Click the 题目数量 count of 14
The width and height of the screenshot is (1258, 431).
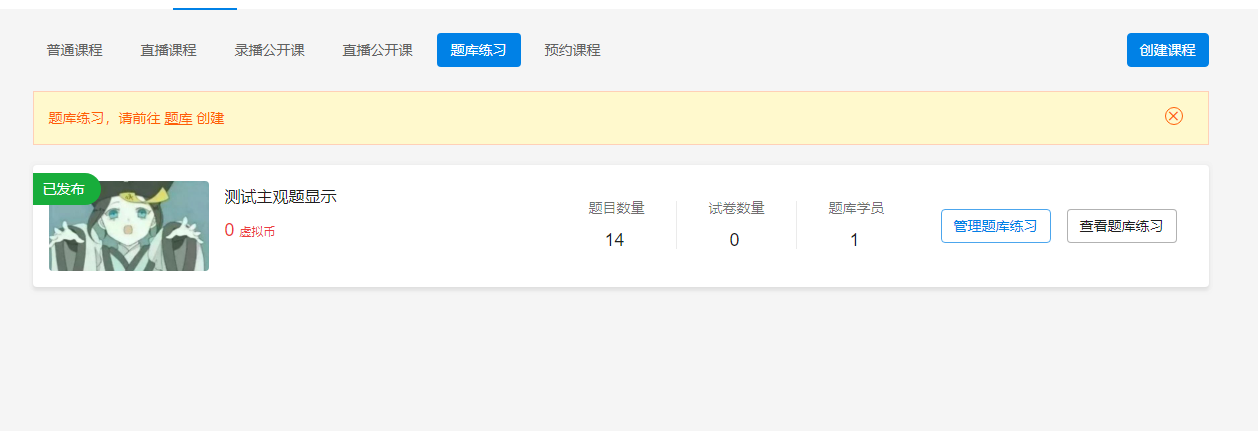point(615,240)
